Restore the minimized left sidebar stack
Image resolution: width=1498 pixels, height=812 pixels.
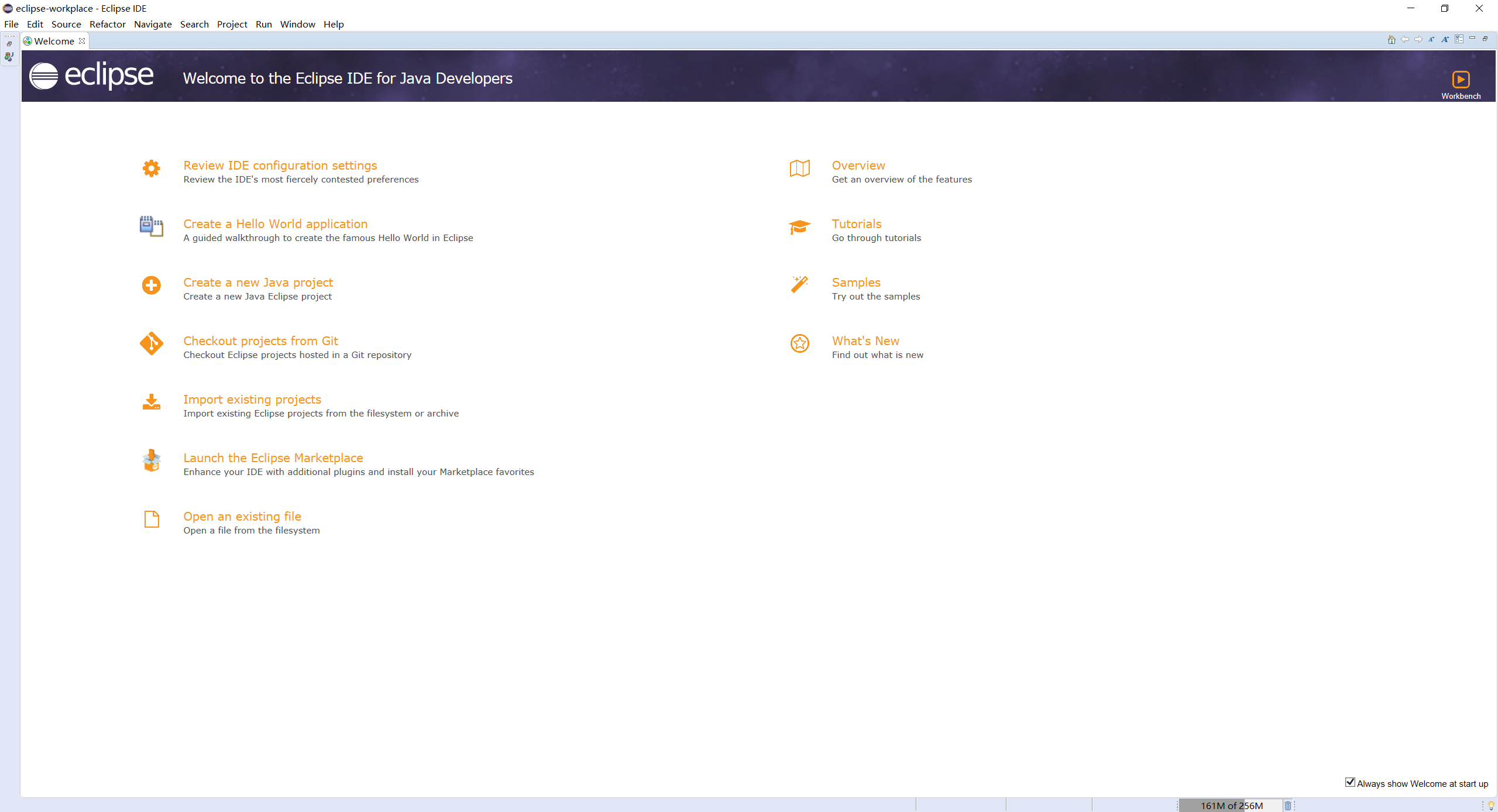coord(9,44)
